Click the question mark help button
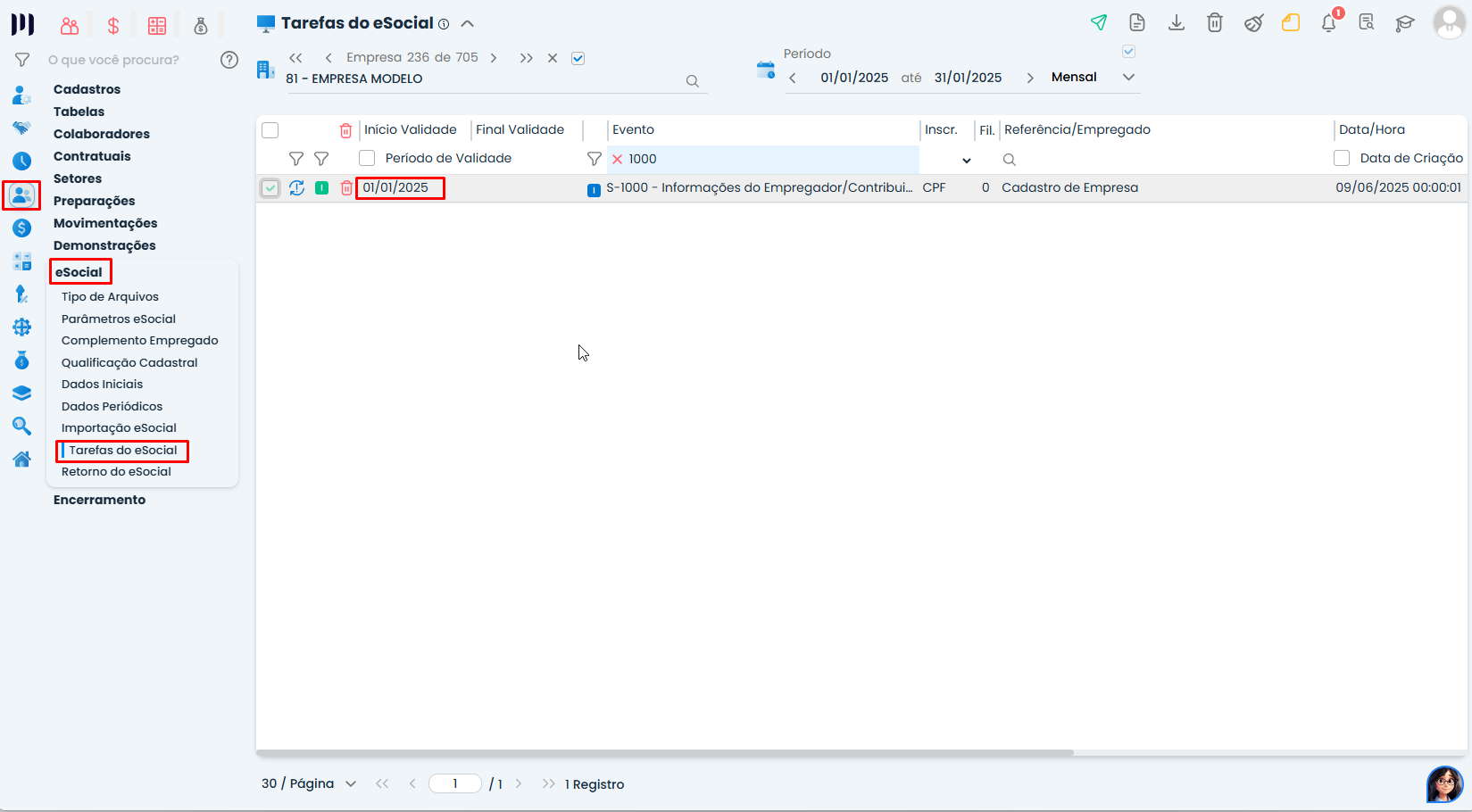The width and height of the screenshot is (1472, 812). coord(229,60)
